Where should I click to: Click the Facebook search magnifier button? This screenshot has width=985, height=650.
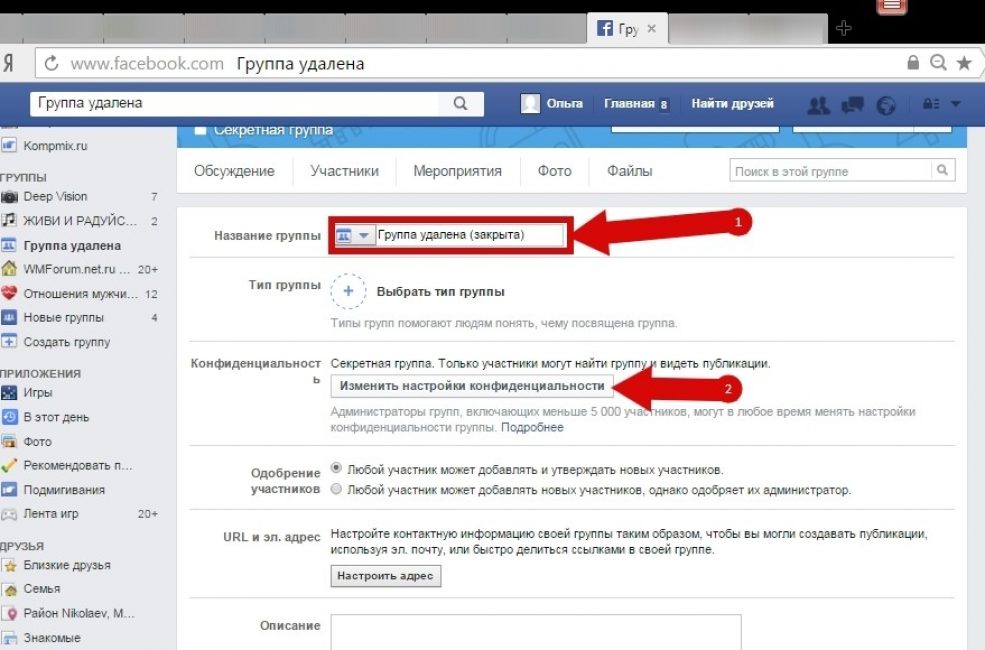coord(460,104)
